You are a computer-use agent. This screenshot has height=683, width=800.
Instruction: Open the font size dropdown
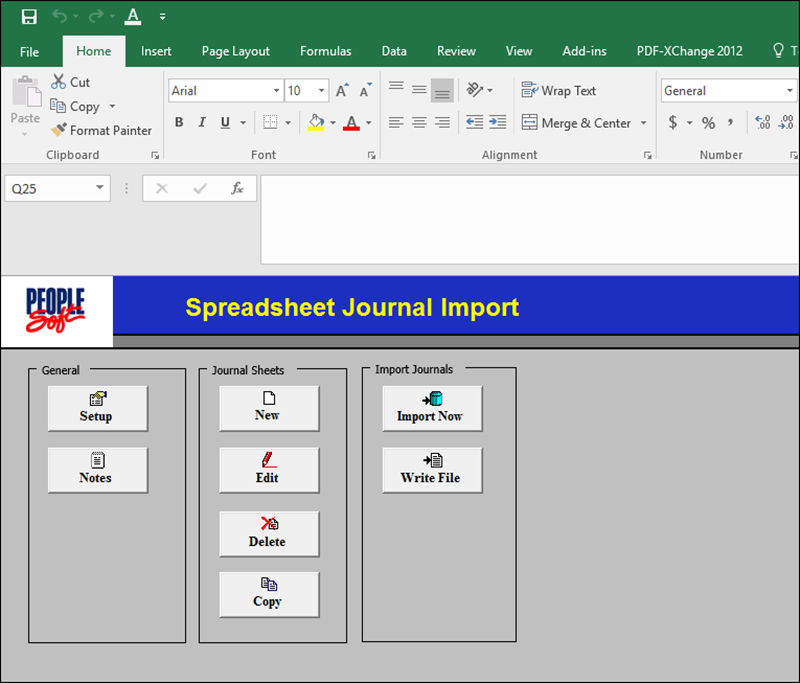coord(321,91)
